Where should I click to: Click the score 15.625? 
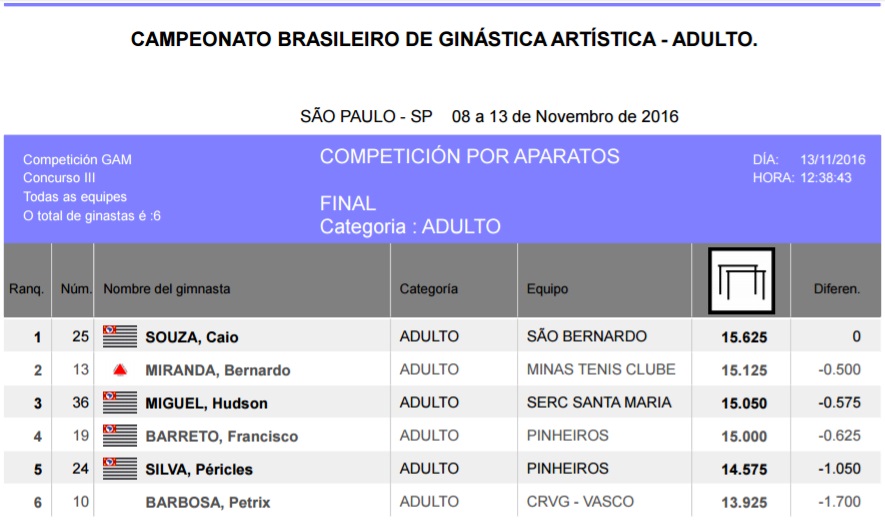tap(744, 337)
